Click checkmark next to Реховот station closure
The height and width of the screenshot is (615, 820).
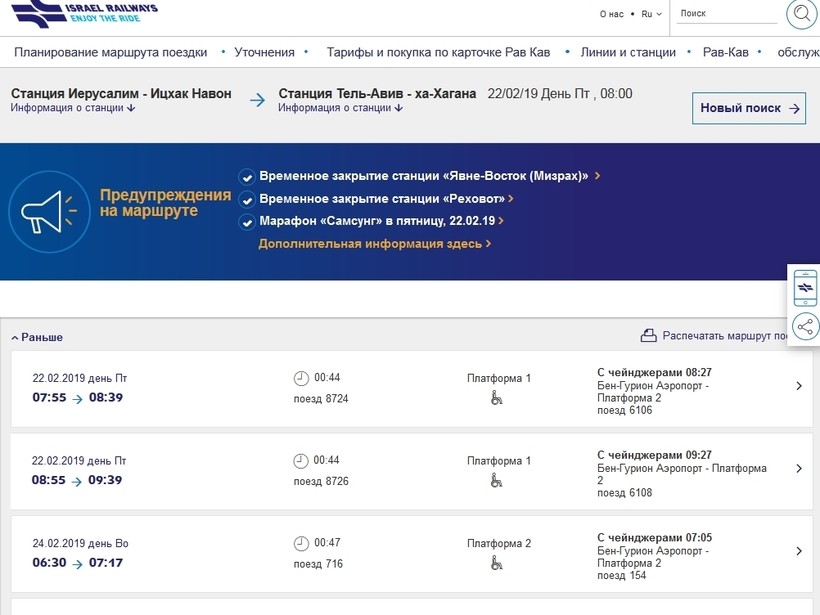pos(247,199)
